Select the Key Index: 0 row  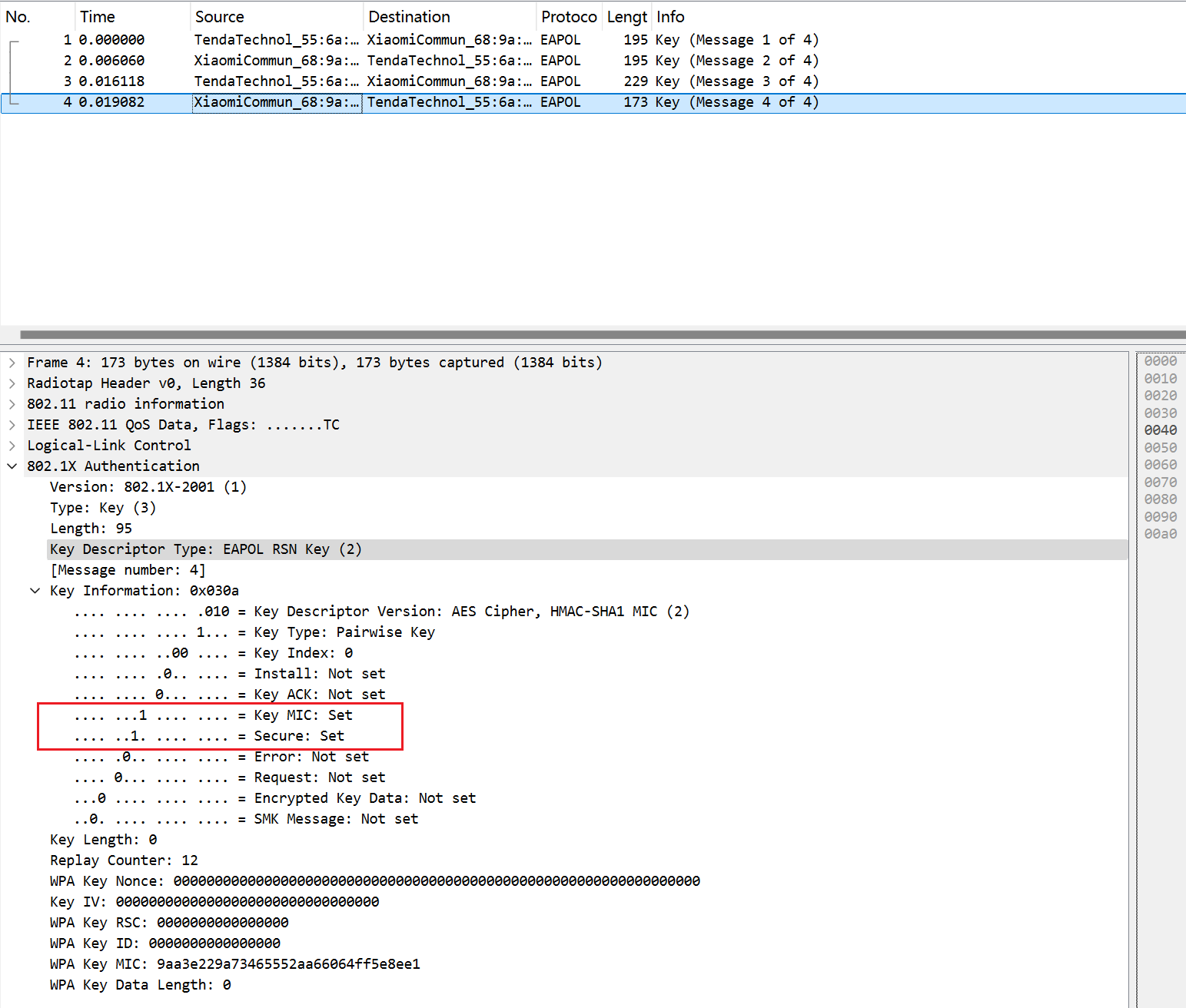214,653
